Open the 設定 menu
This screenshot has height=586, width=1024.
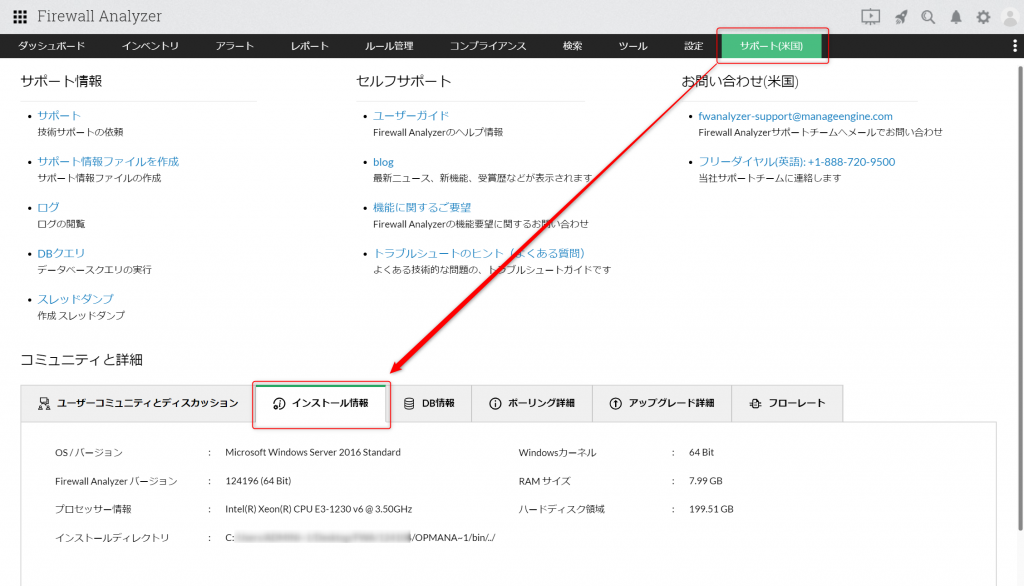[694, 46]
